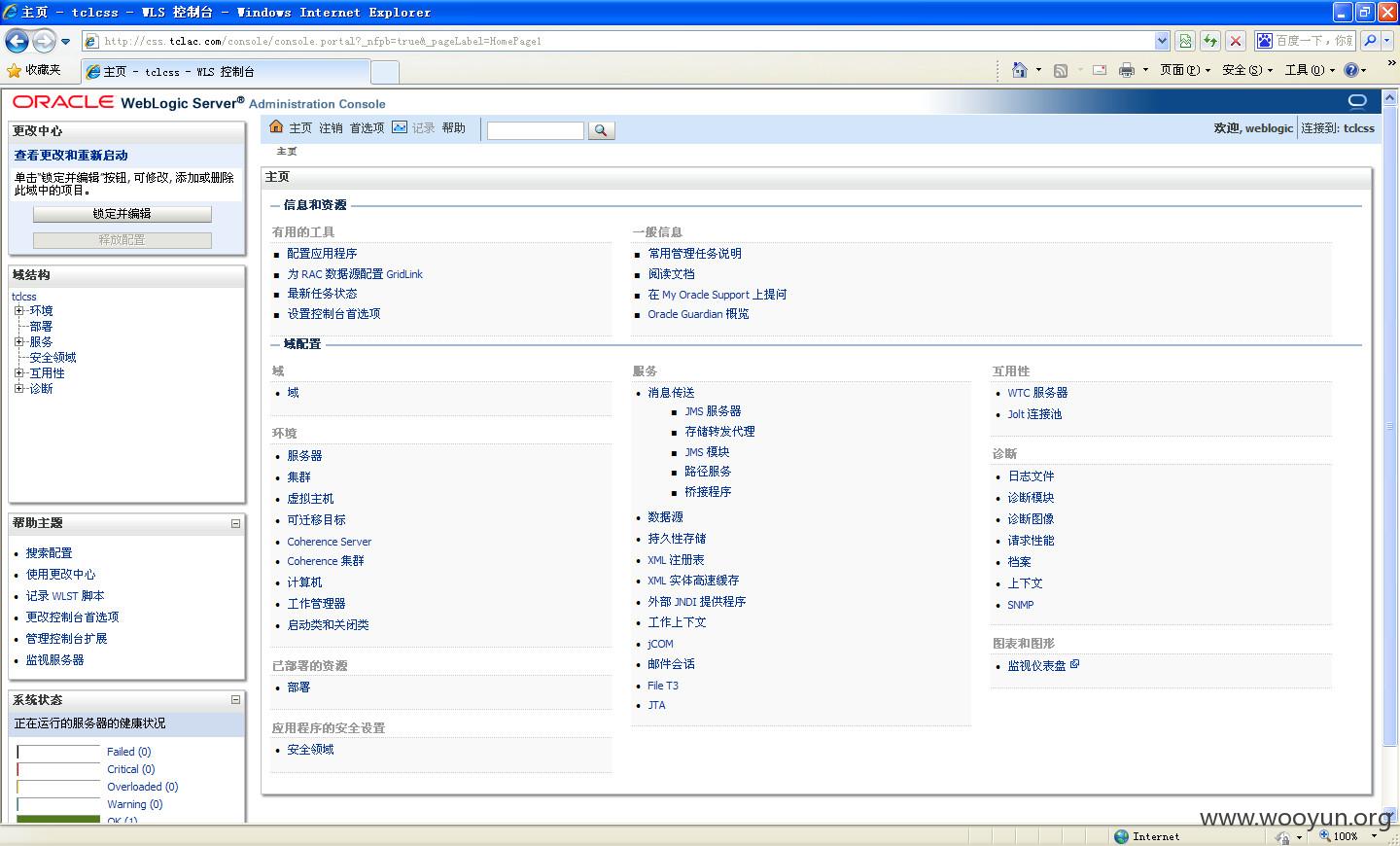Click the RSS feeds icon
The image size is (1400, 846).
coord(1061,70)
